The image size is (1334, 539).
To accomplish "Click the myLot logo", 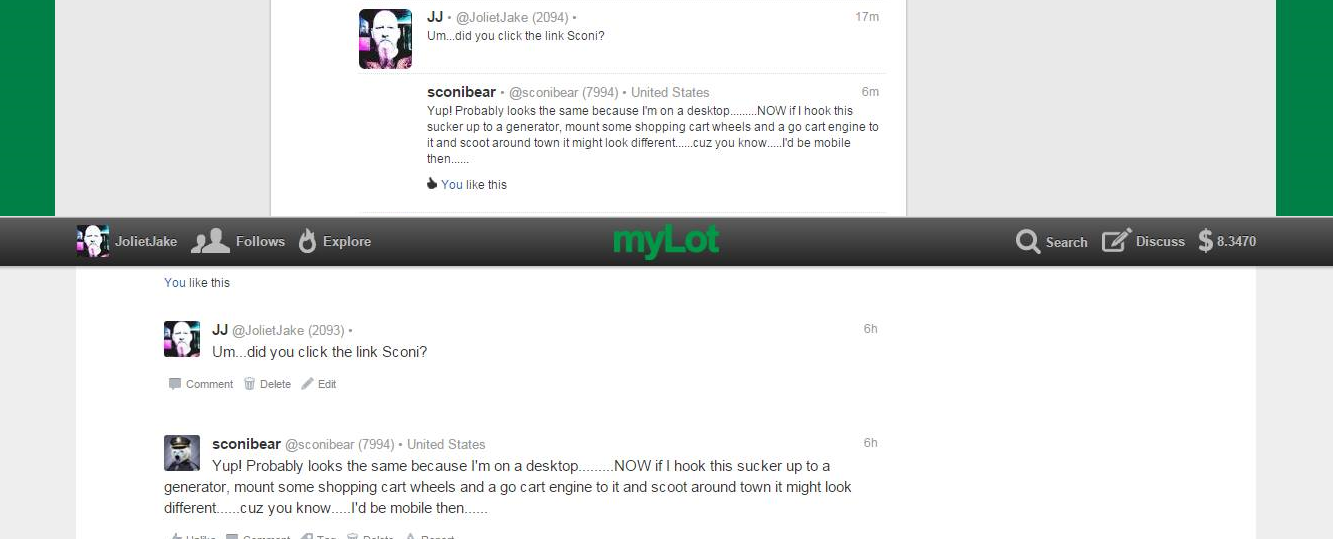I will (666, 241).
